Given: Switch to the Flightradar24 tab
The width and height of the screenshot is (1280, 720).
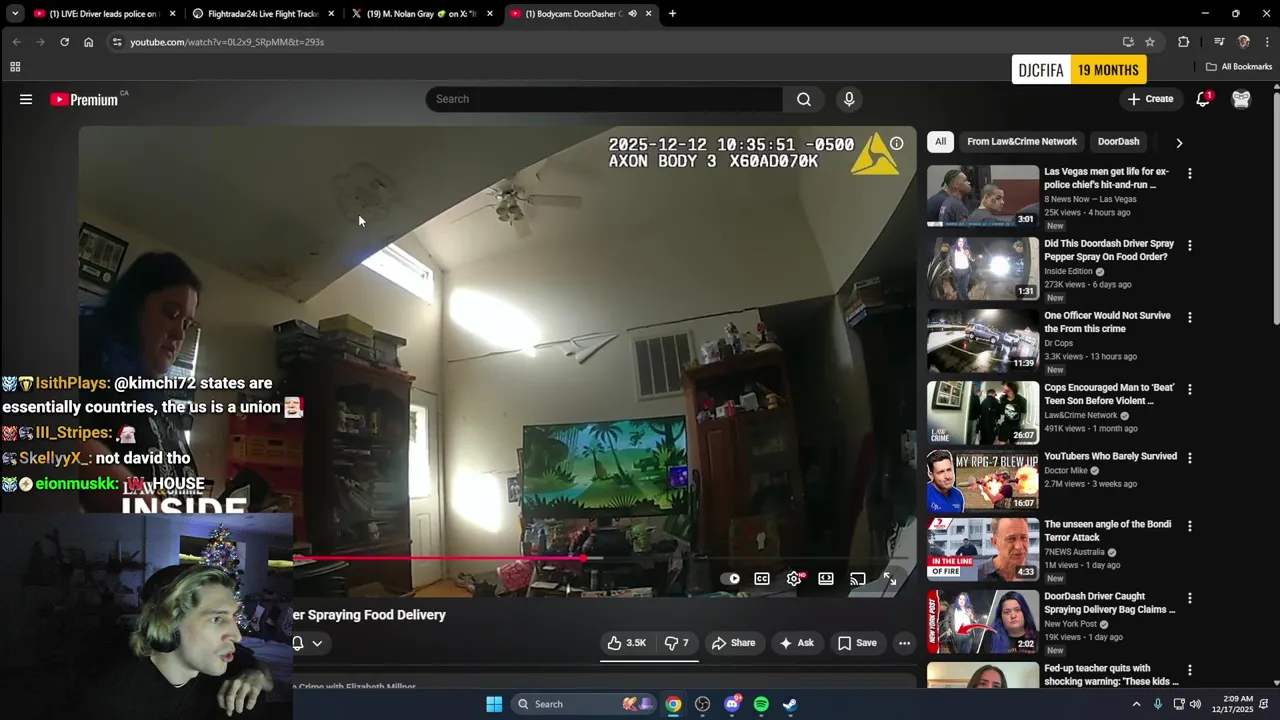Looking at the screenshot, I should pos(261,14).
